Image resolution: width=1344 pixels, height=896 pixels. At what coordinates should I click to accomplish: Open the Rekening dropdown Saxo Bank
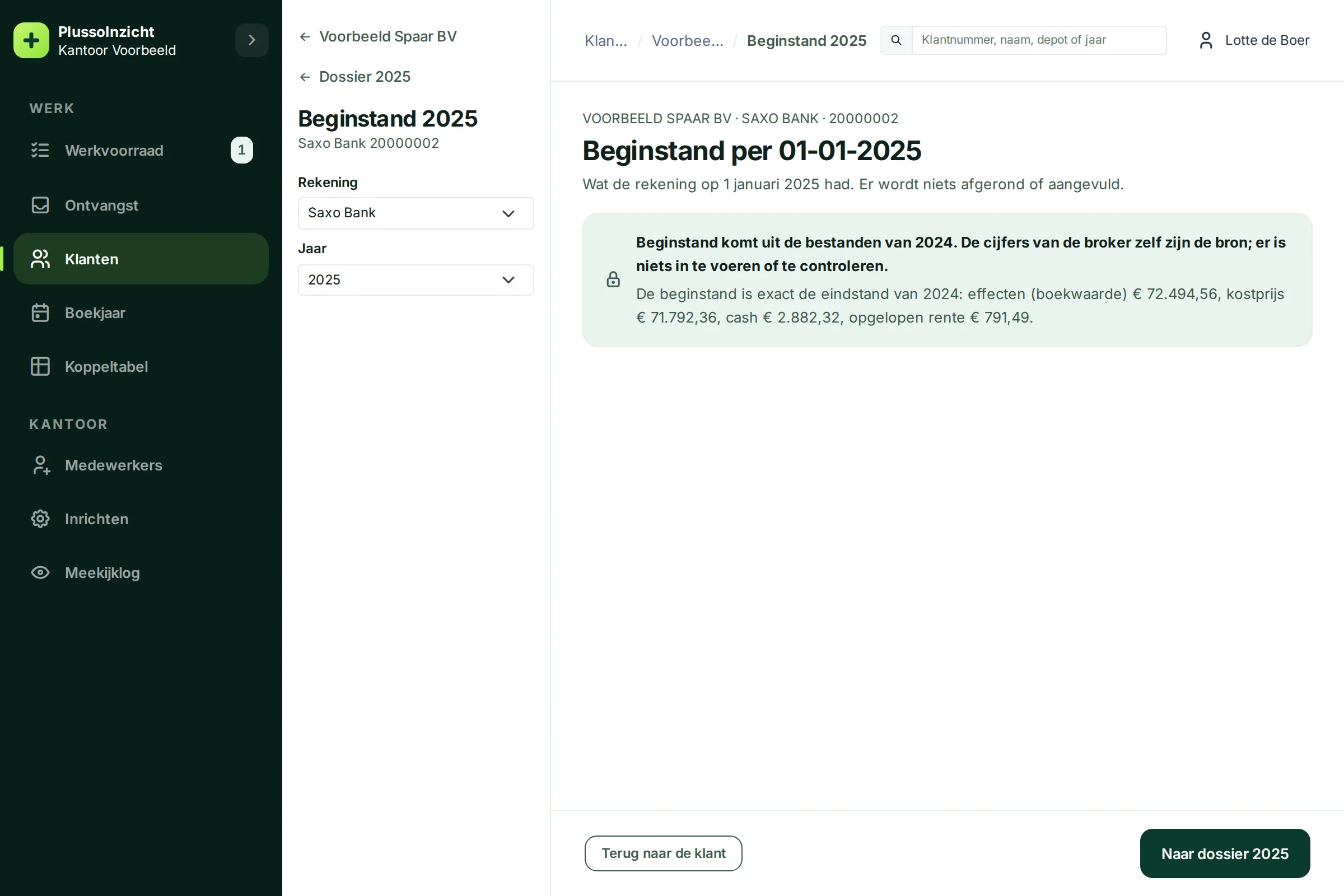[x=416, y=213]
